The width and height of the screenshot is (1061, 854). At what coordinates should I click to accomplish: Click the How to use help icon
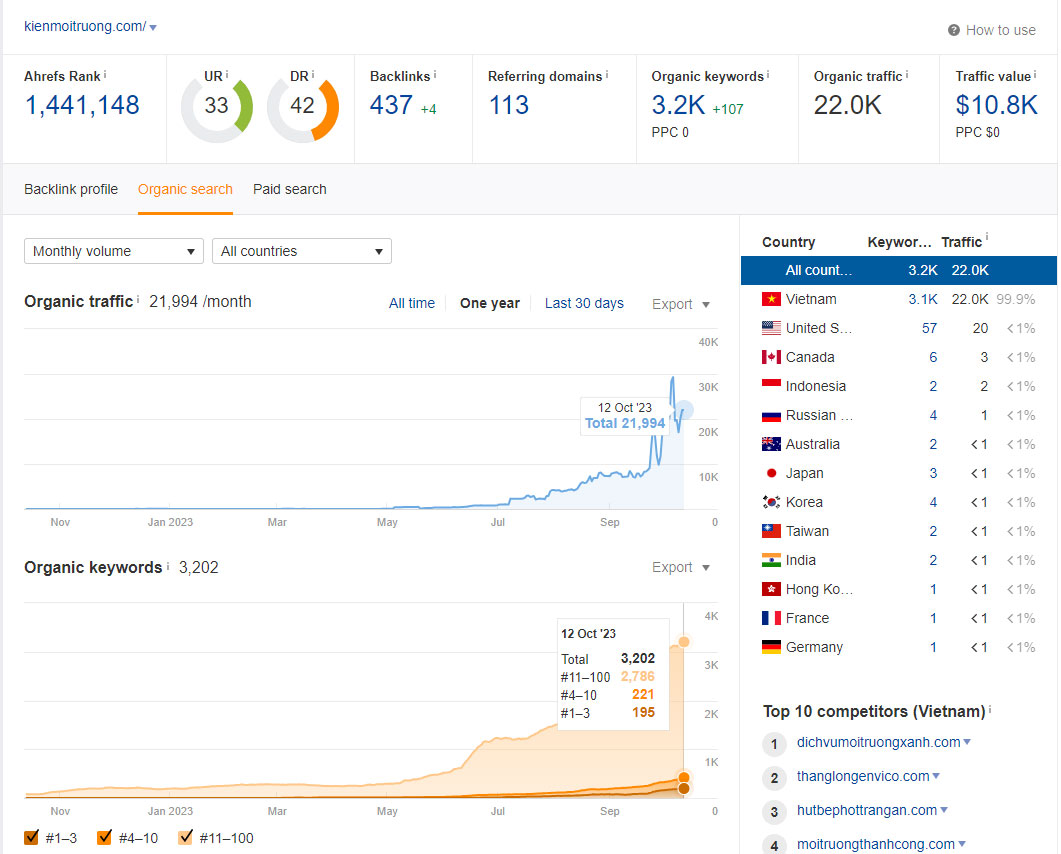(953, 30)
